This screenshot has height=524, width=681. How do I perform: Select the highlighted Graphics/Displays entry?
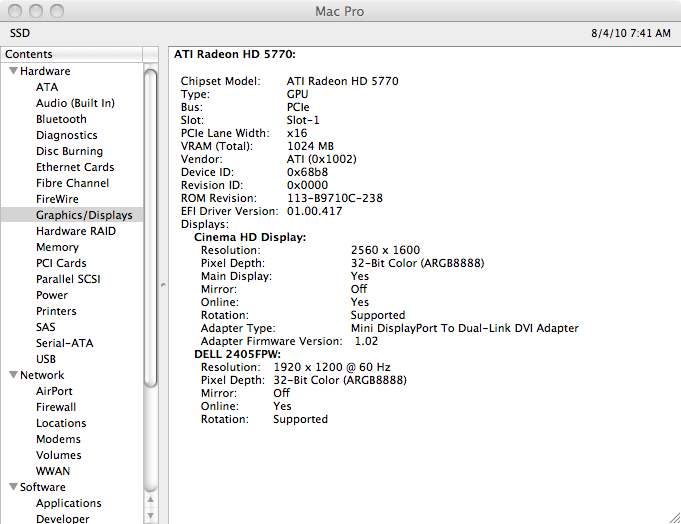72,215
